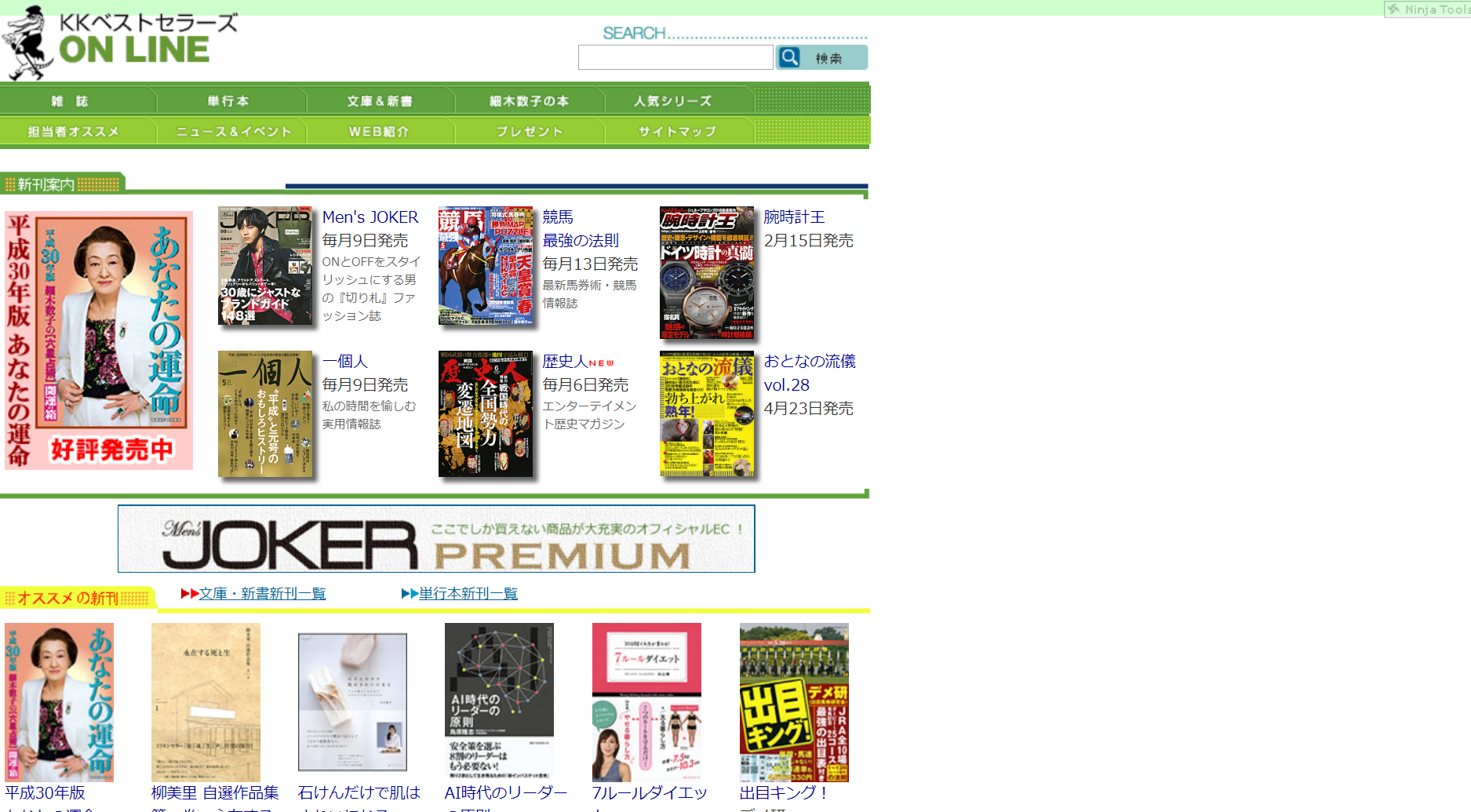Follow the 競馬 最強の法則 title link

point(581,229)
